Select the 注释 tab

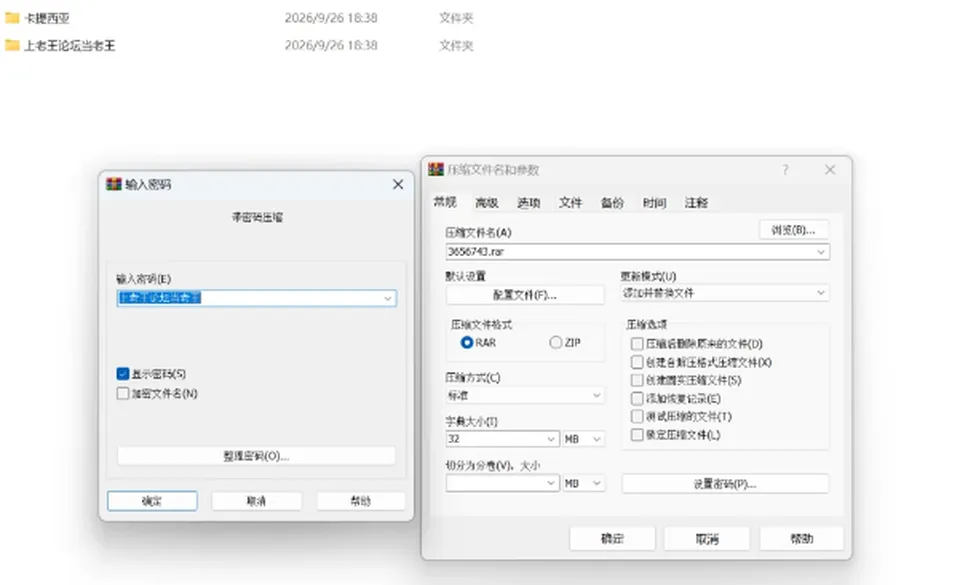[696, 203]
